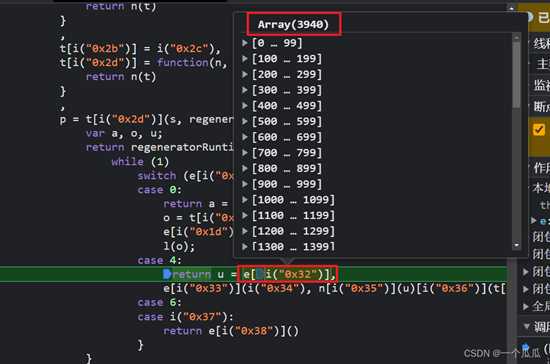Expand the [0 … 99] array range
This screenshot has width=550, height=364.
coord(277,43)
